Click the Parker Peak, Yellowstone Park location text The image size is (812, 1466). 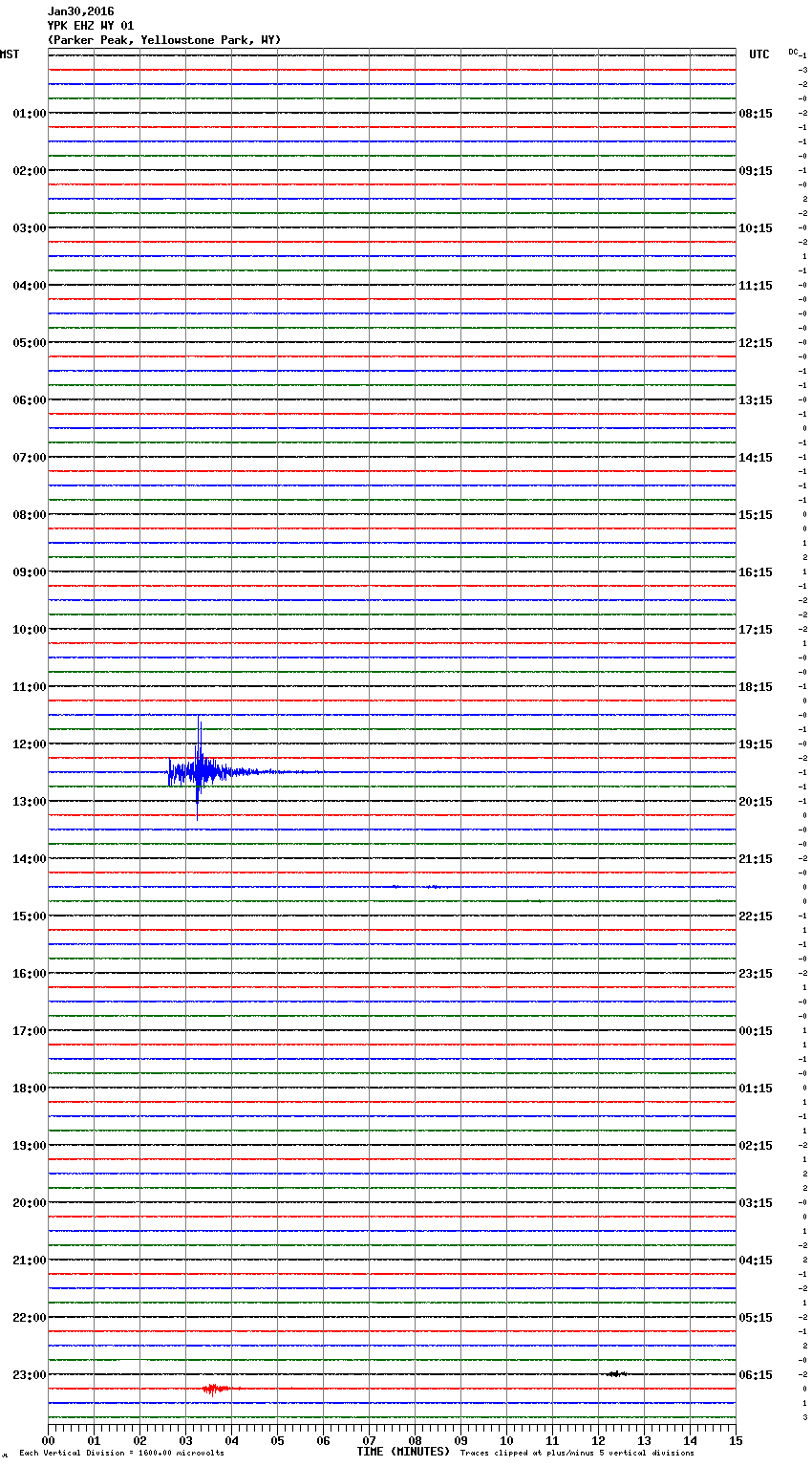[164, 40]
